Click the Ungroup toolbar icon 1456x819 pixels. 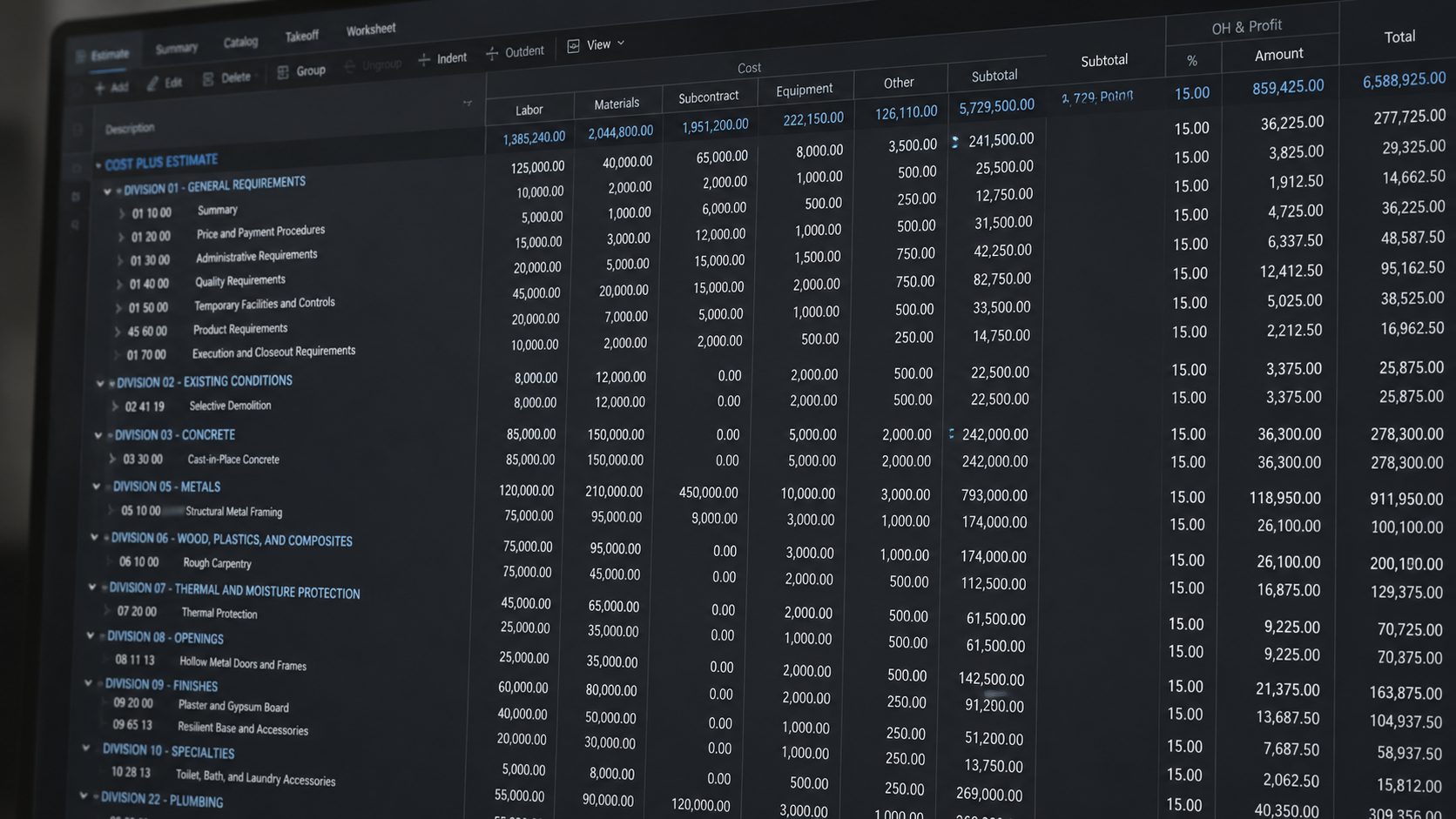[x=350, y=66]
